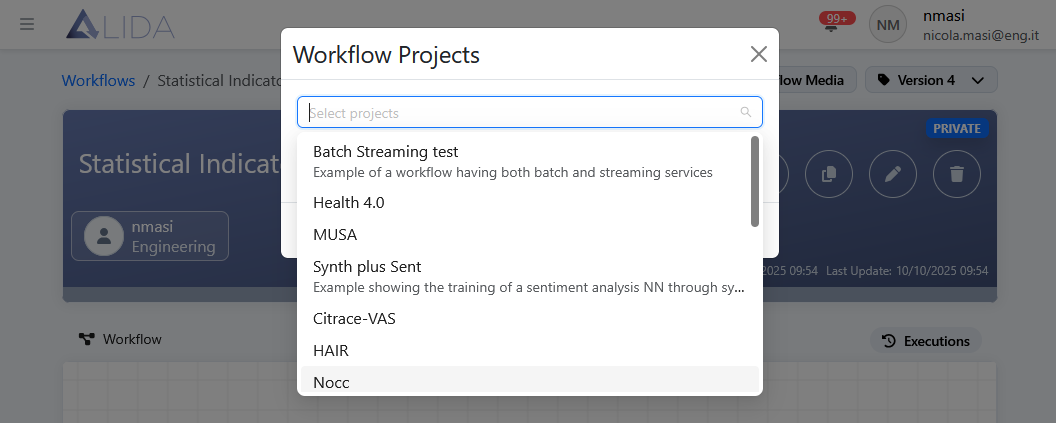Click the ALIDA logo
The width and height of the screenshot is (1056, 423).
coord(121,25)
